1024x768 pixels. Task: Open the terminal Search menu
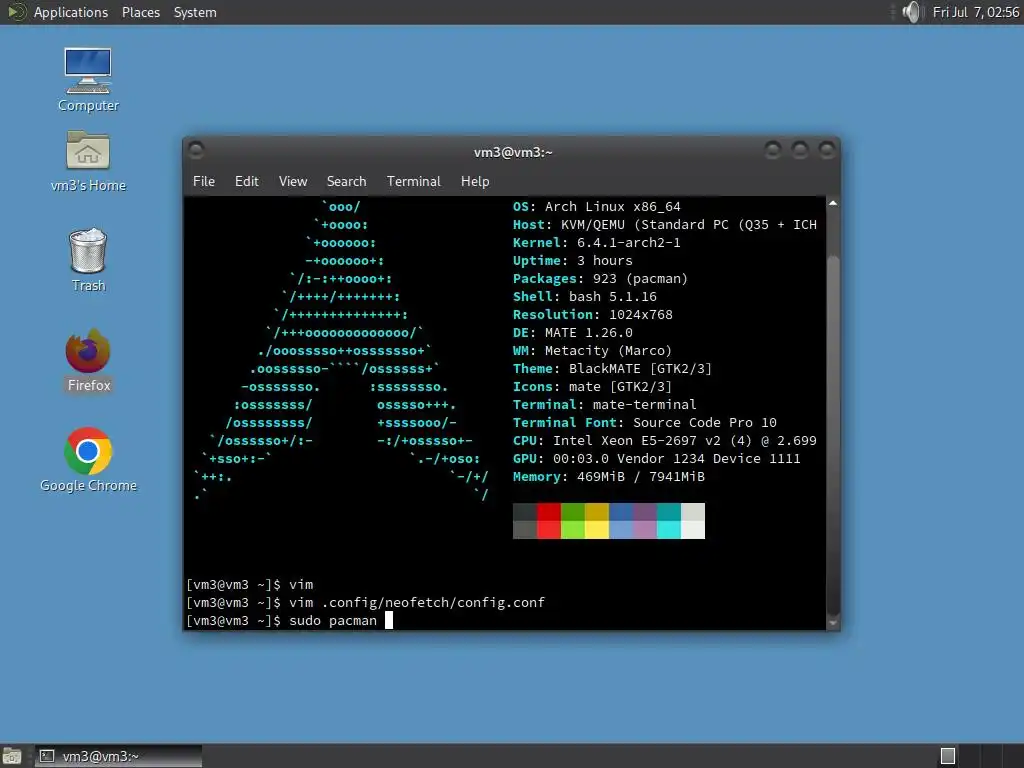(x=346, y=182)
